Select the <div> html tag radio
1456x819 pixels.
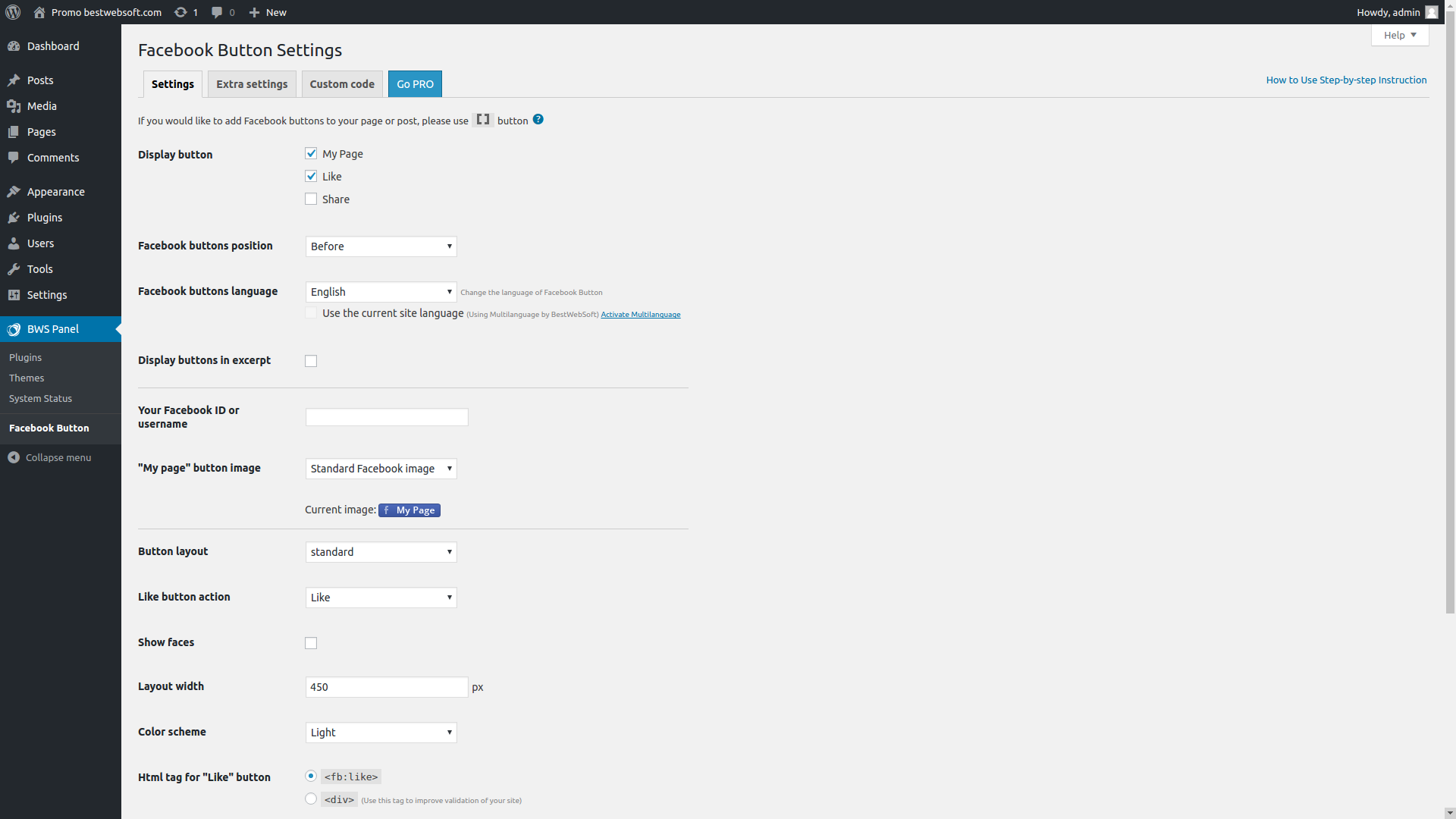[x=311, y=799]
